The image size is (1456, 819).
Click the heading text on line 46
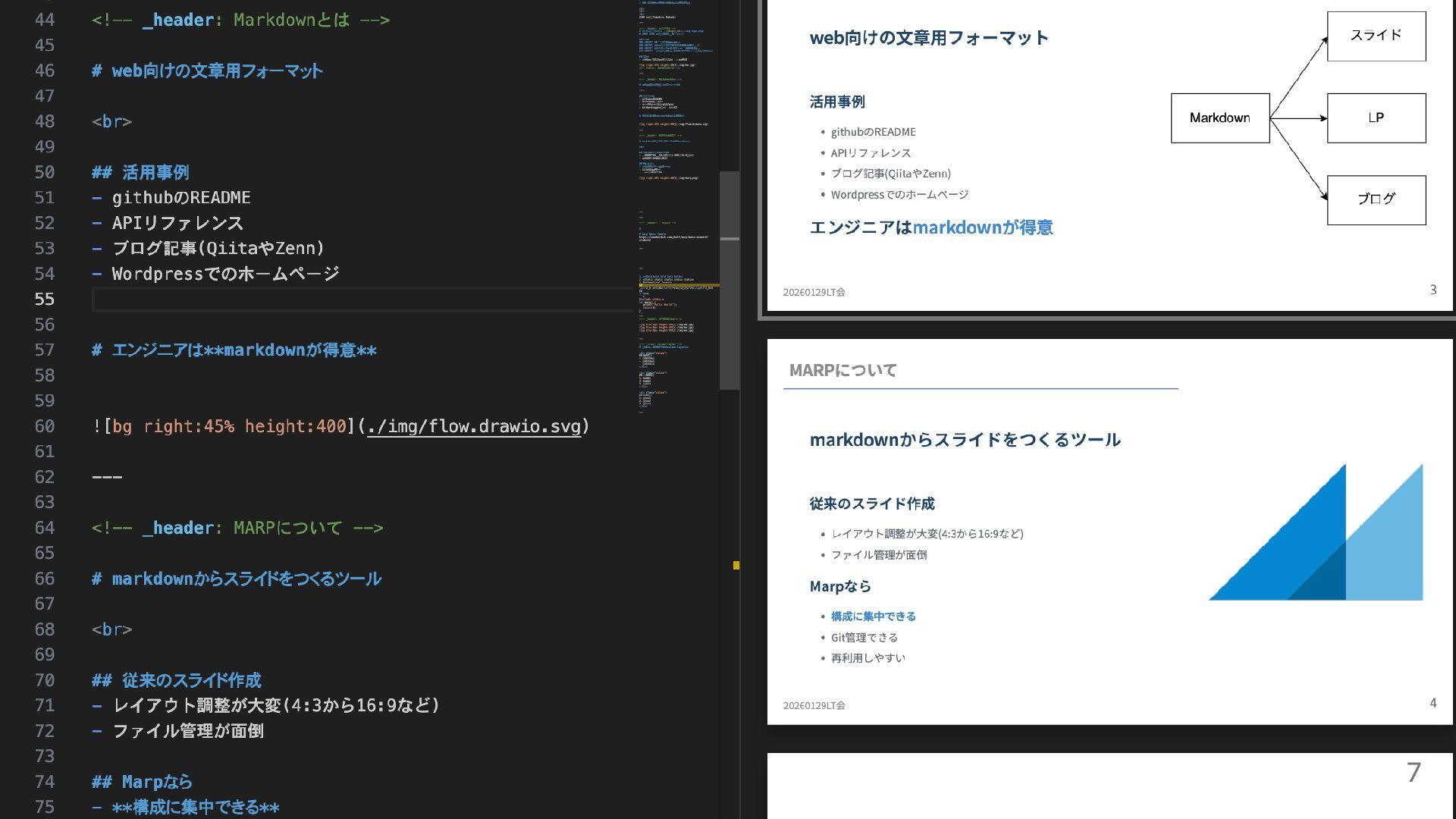click(217, 71)
